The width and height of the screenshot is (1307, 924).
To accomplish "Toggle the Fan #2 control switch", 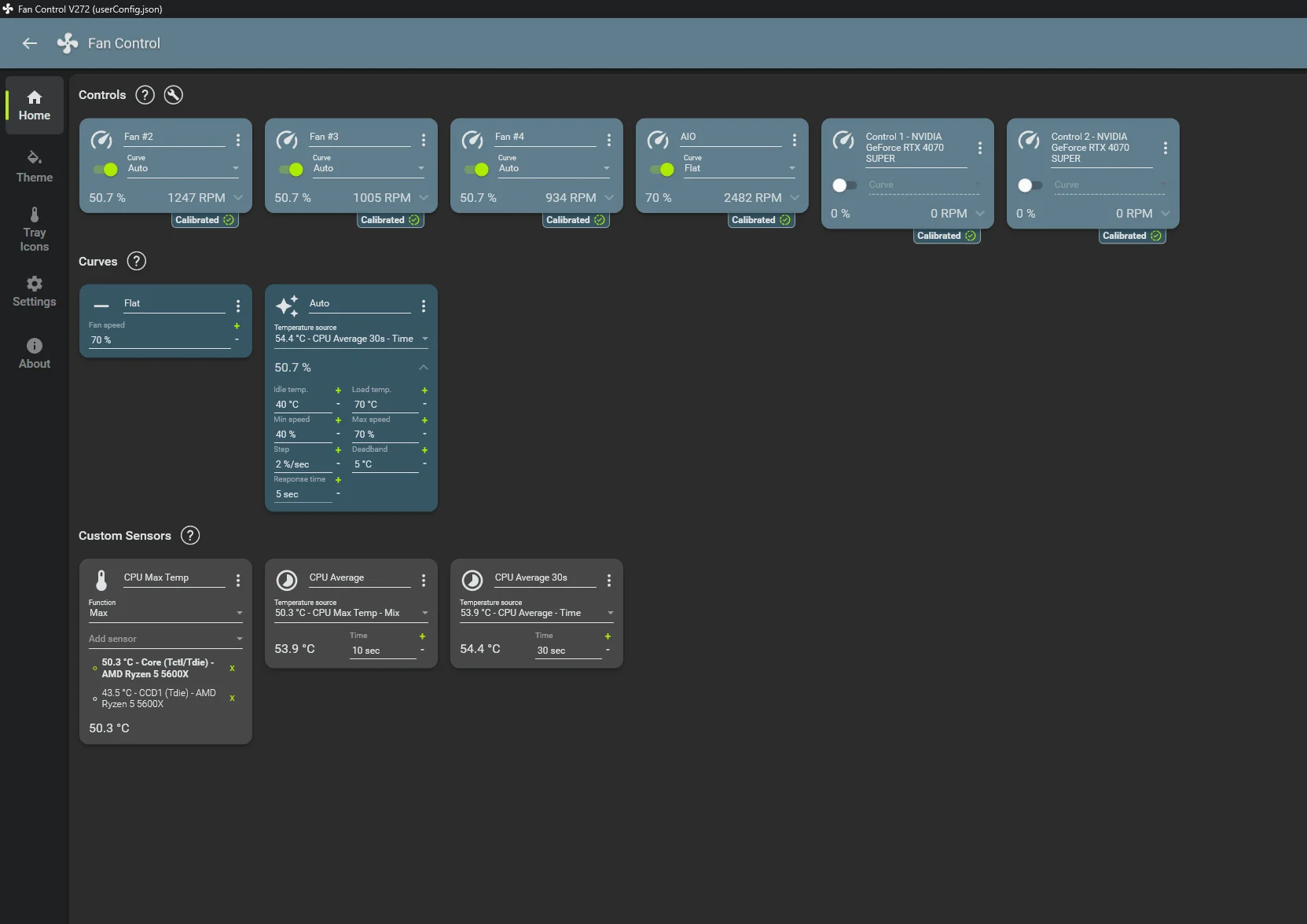I will [x=105, y=169].
